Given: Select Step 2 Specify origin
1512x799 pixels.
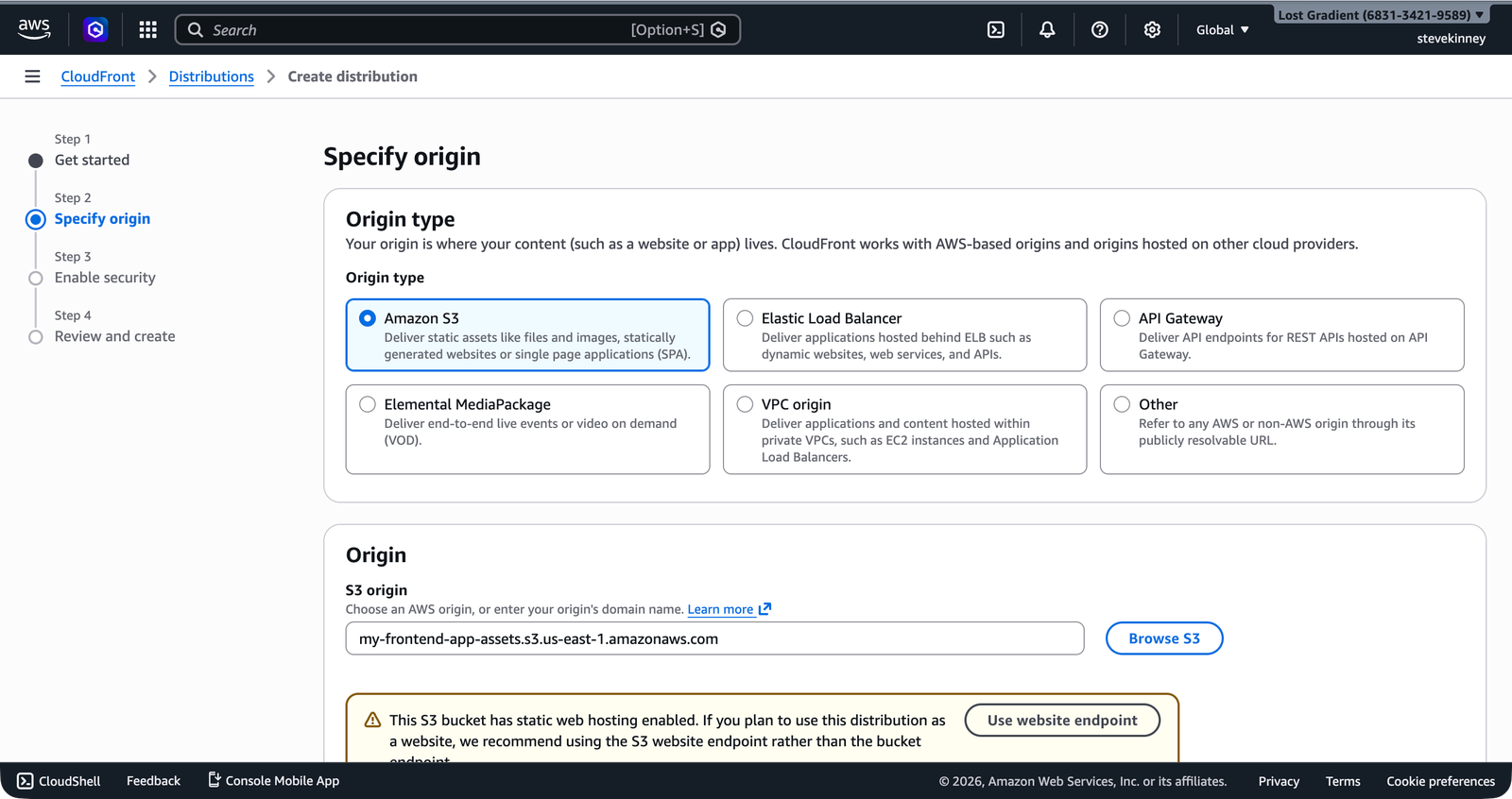Looking at the screenshot, I should tap(102, 219).
